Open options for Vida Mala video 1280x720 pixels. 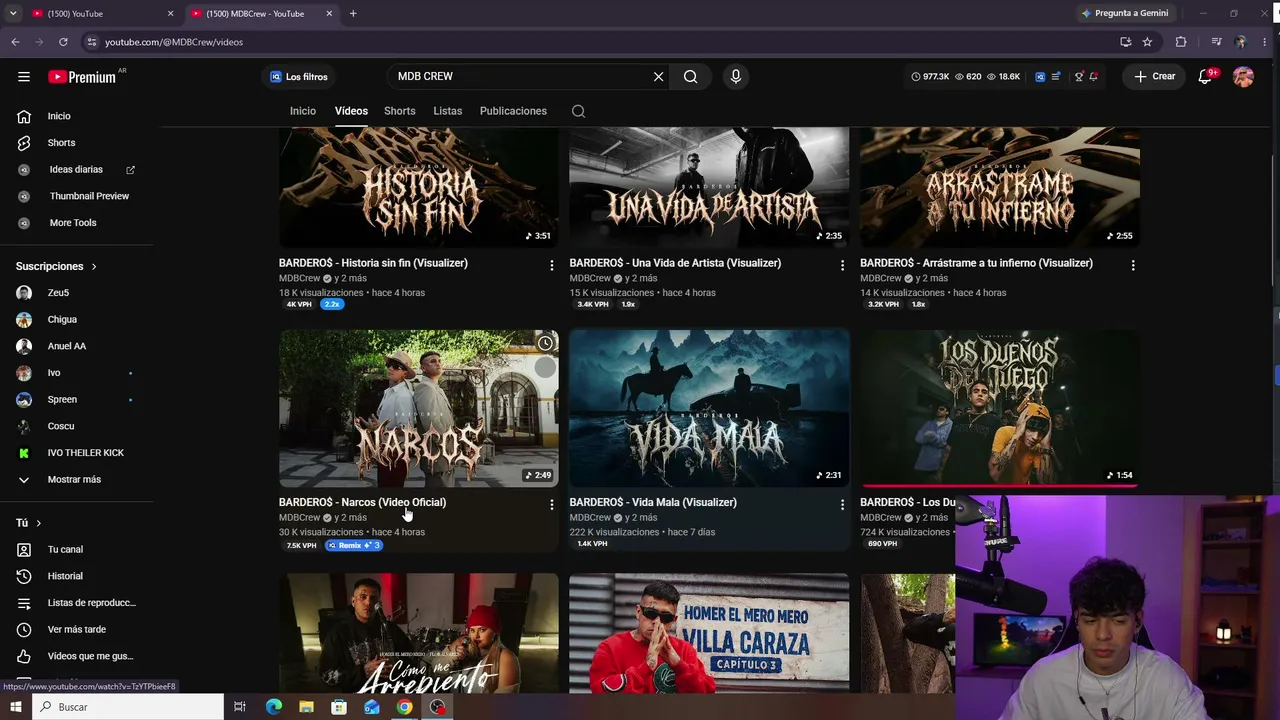[x=842, y=505]
